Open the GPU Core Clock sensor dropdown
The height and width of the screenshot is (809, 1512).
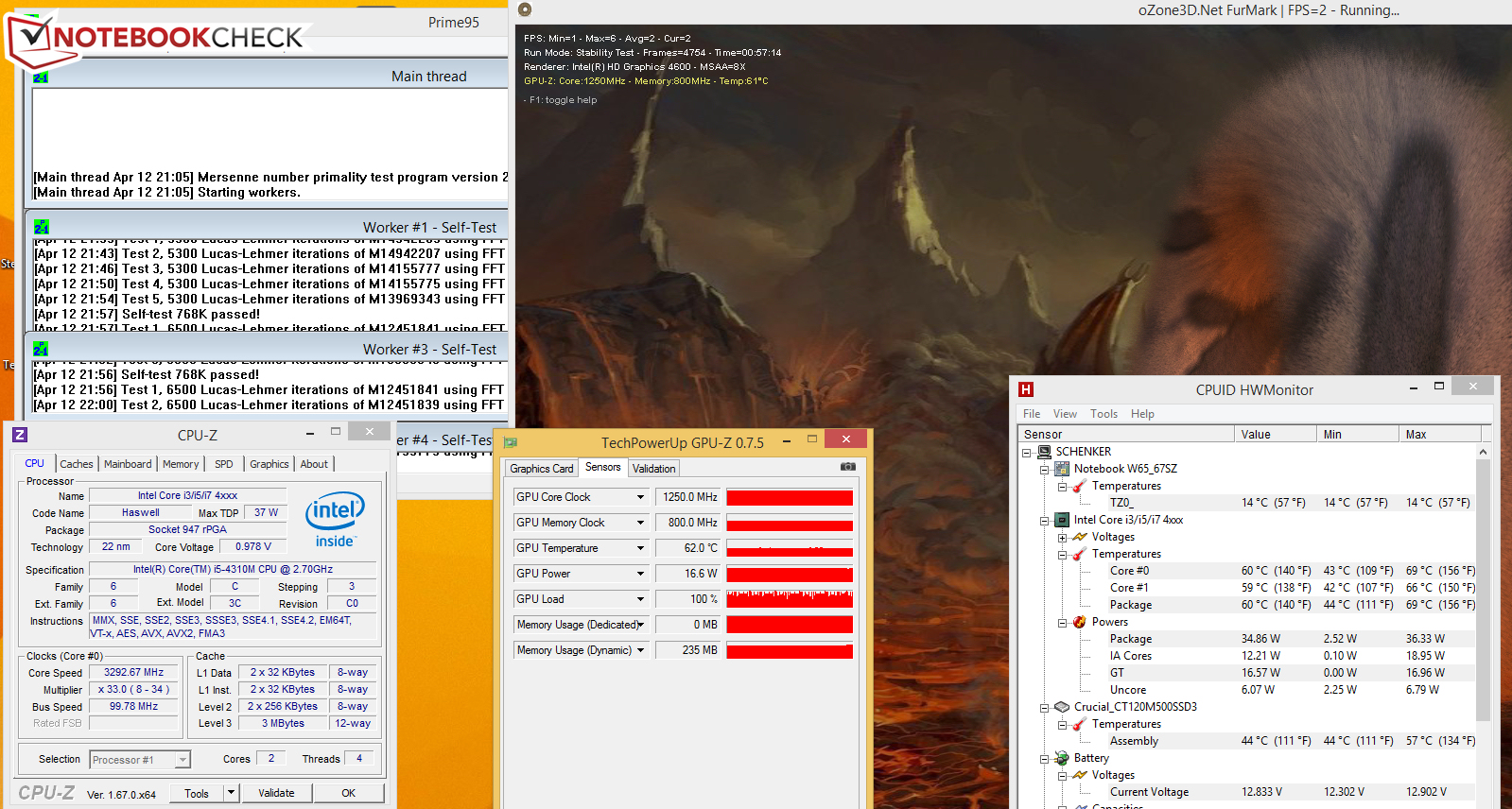click(x=640, y=497)
